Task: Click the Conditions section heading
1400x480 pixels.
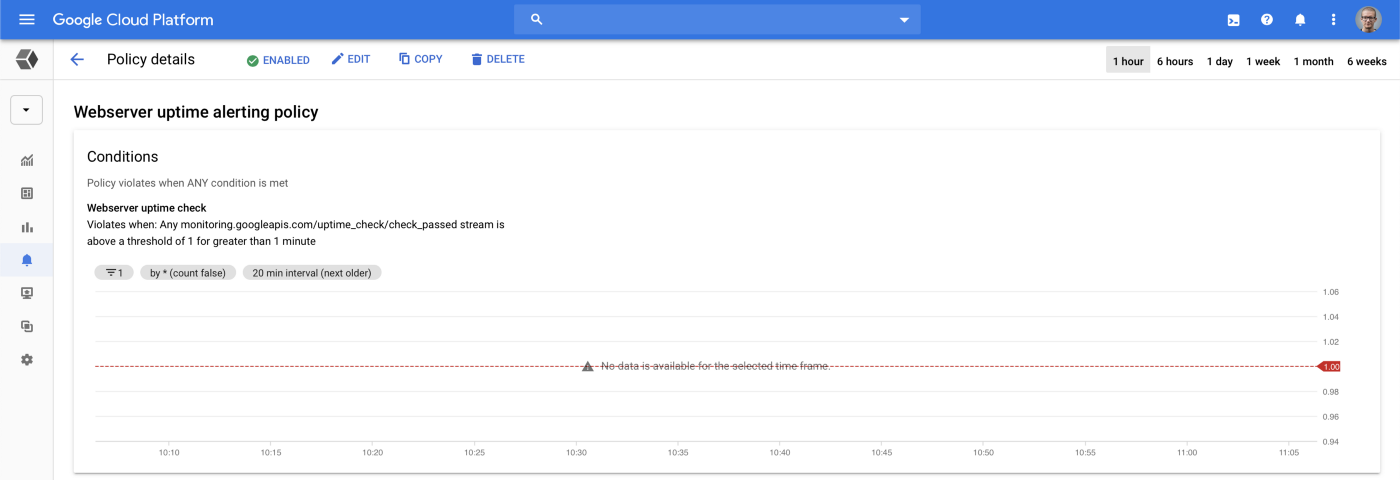Action: click(122, 157)
